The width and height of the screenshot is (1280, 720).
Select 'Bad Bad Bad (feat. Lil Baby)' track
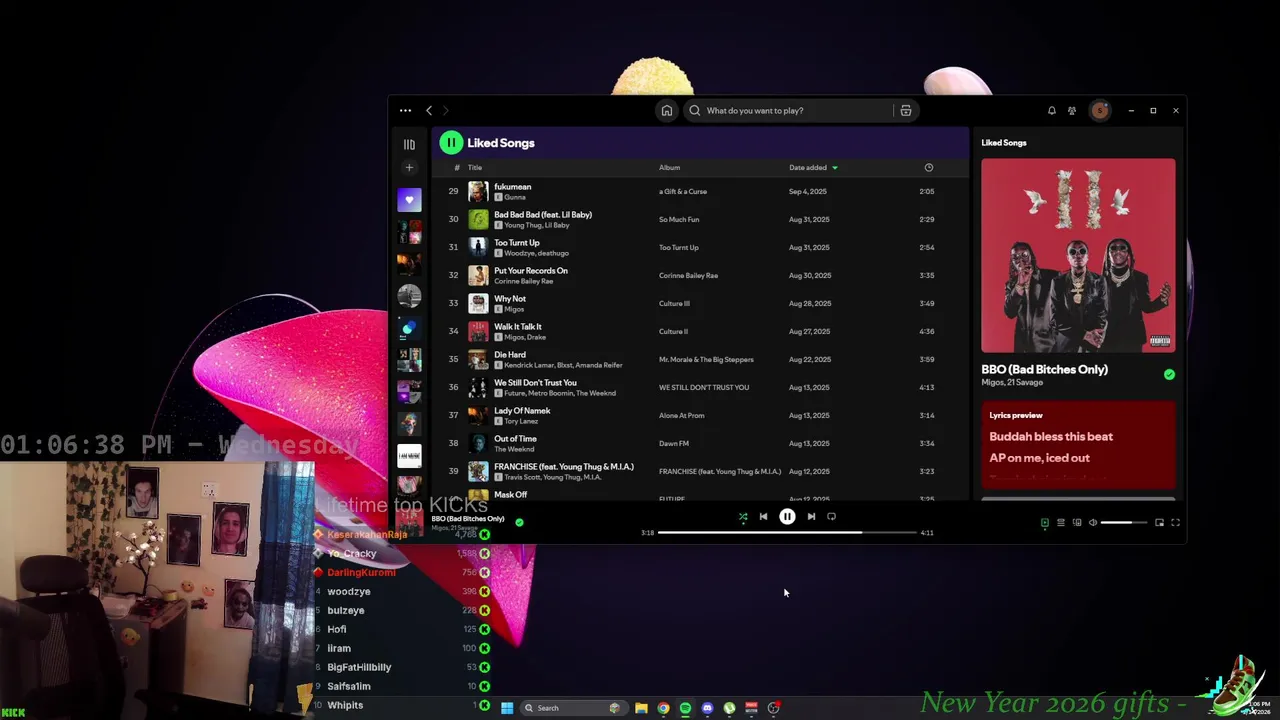543,215
